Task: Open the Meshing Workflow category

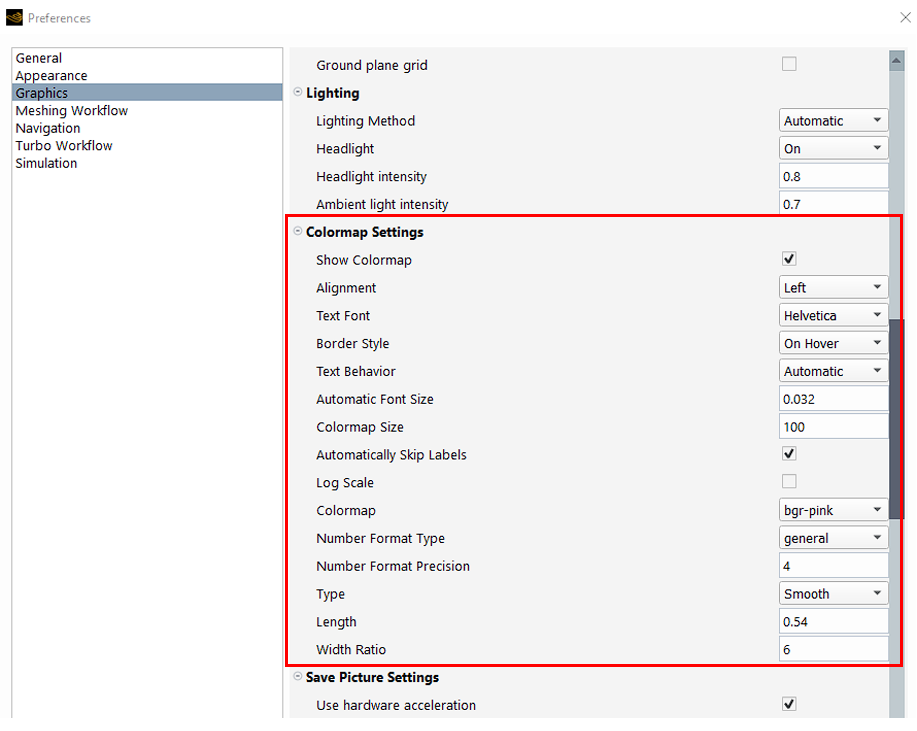Action: pyautogui.click(x=72, y=111)
